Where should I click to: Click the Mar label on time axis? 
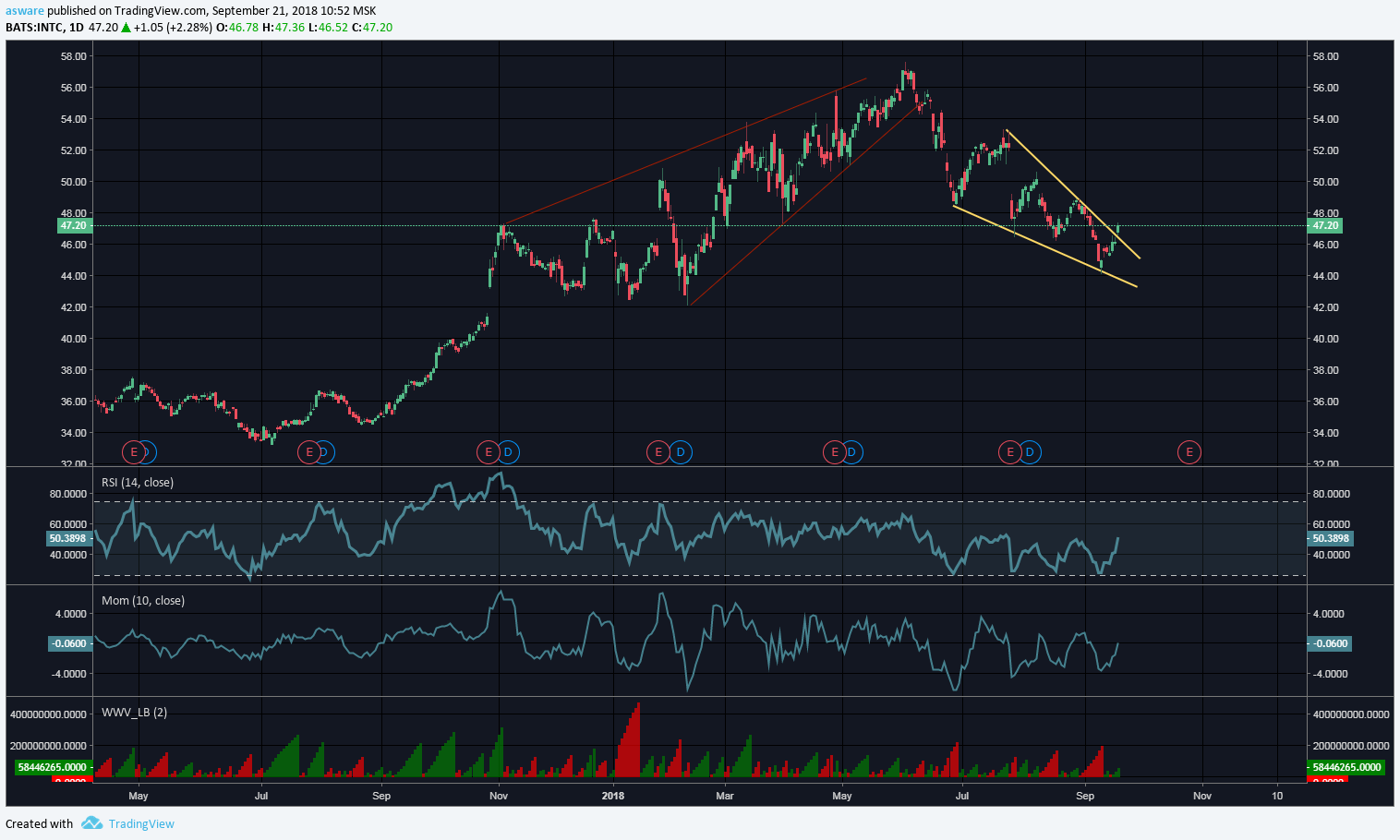click(725, 796)
